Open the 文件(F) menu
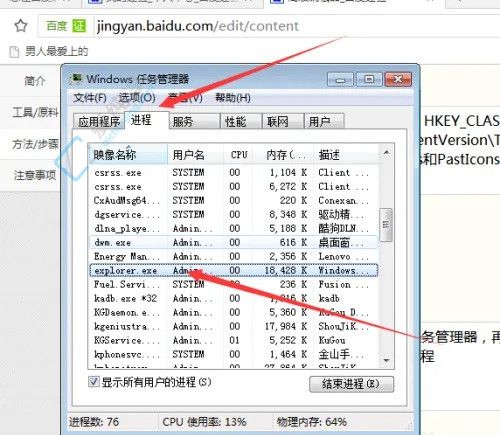The width and height of the screenshot is (500, 435). (90, 98)
